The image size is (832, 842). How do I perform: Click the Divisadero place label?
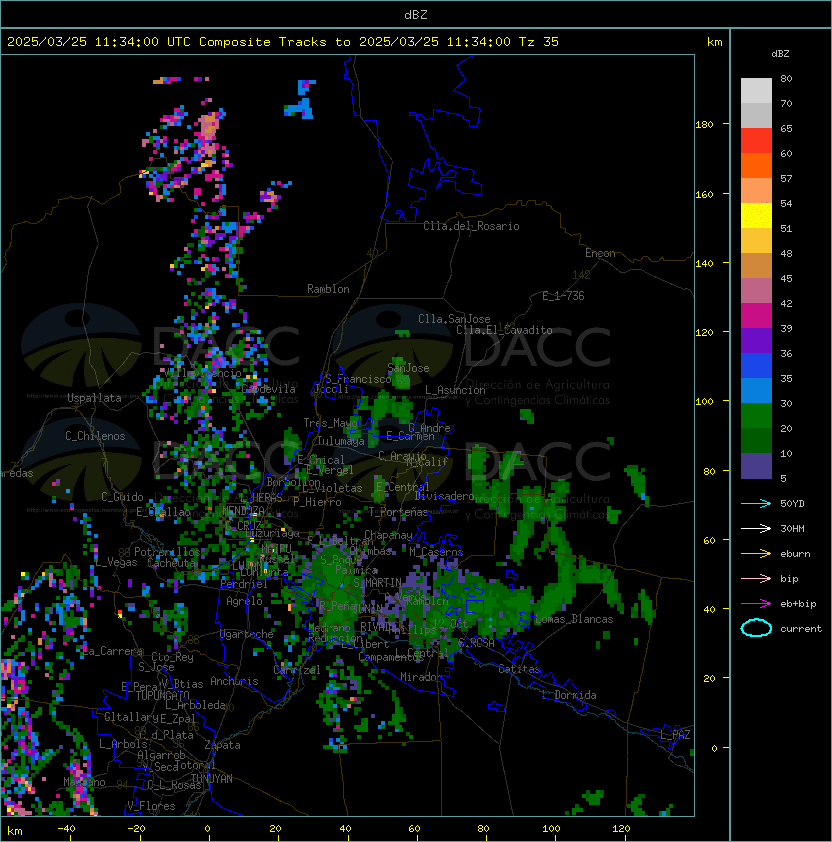point(444,496)
